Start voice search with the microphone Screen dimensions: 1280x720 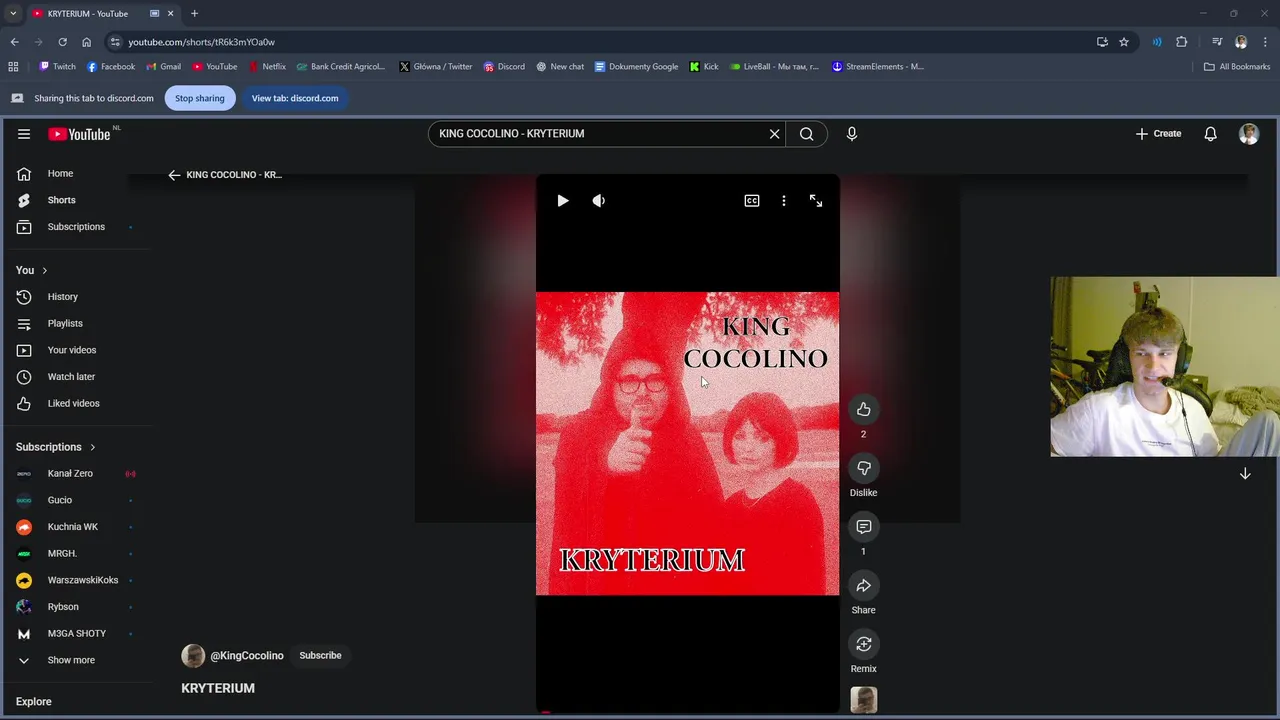tap(852, 134)
